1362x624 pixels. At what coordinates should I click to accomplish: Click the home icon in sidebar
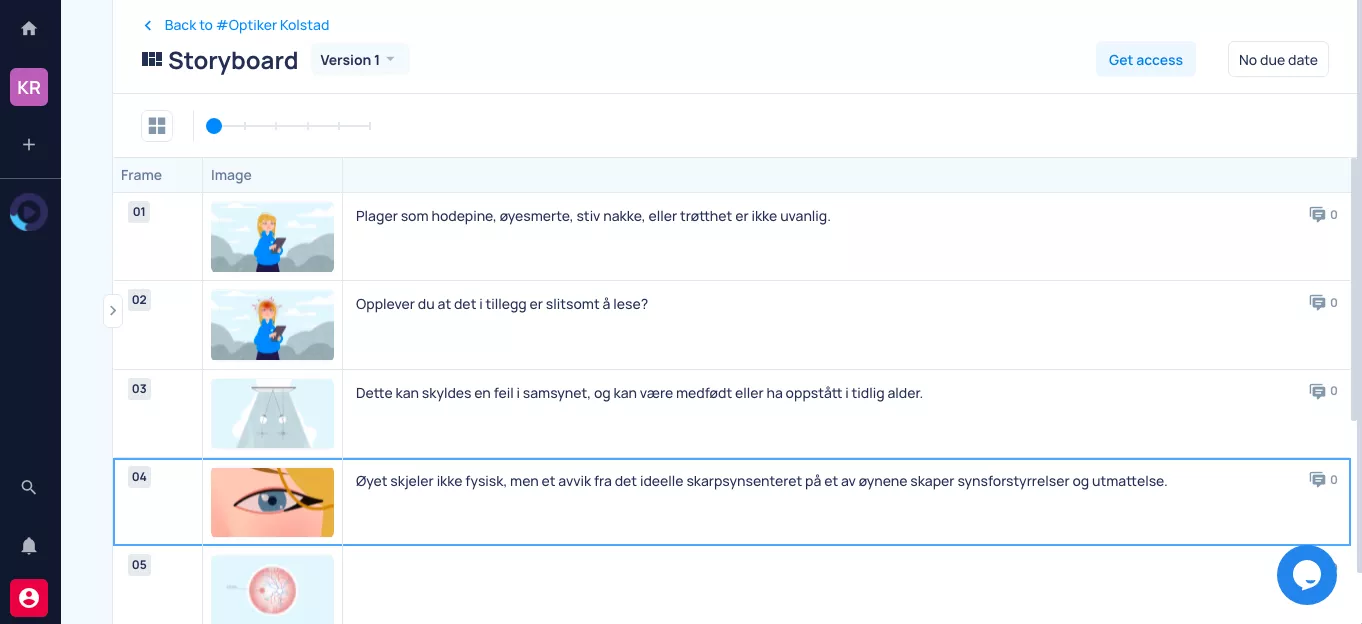tap(29, 29)
